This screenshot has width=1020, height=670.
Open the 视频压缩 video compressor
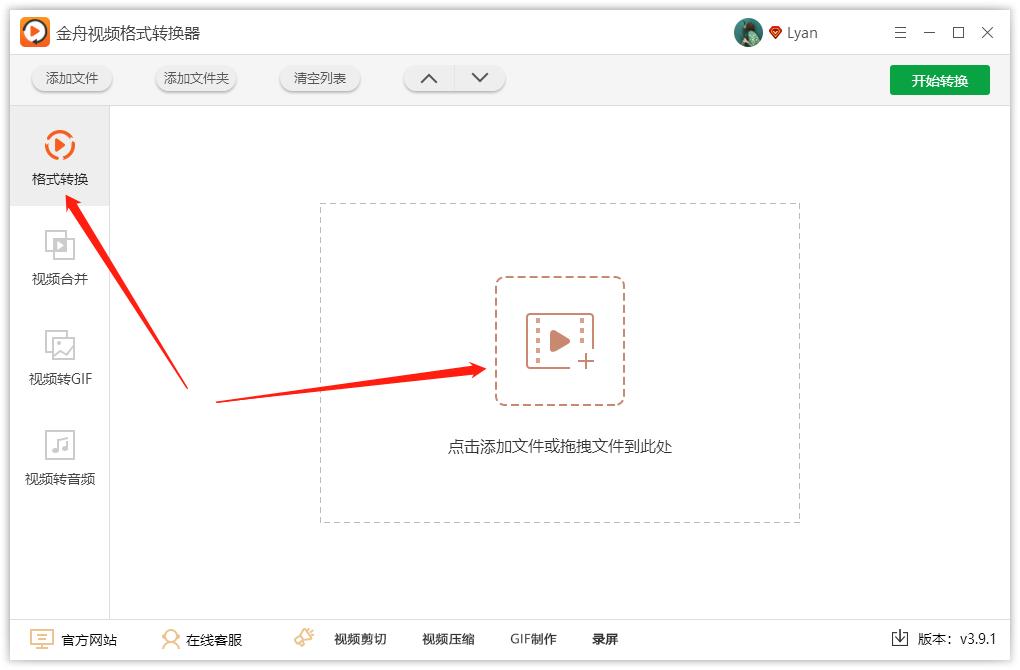point(447,639)
